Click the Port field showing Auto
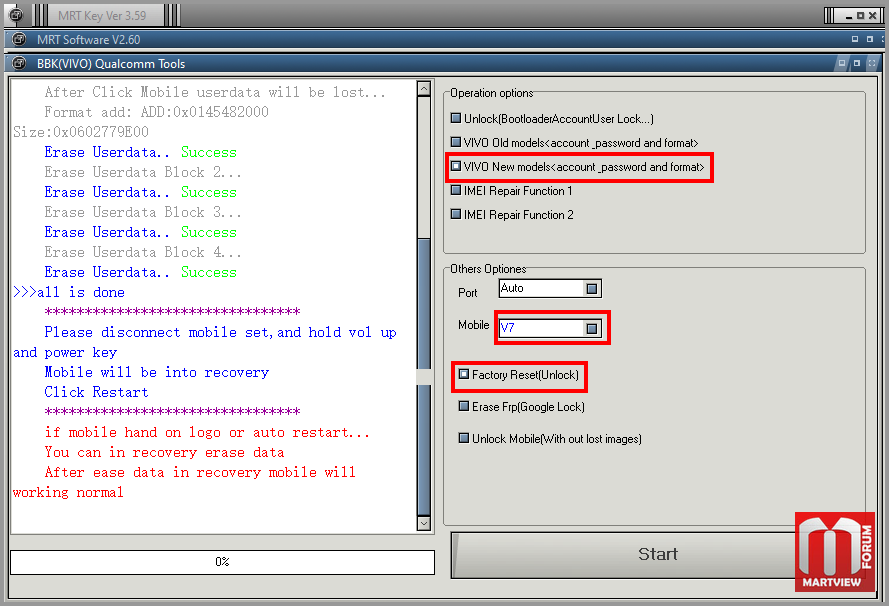This screenshot has width=889, height=606. click(x=549, y=289)
